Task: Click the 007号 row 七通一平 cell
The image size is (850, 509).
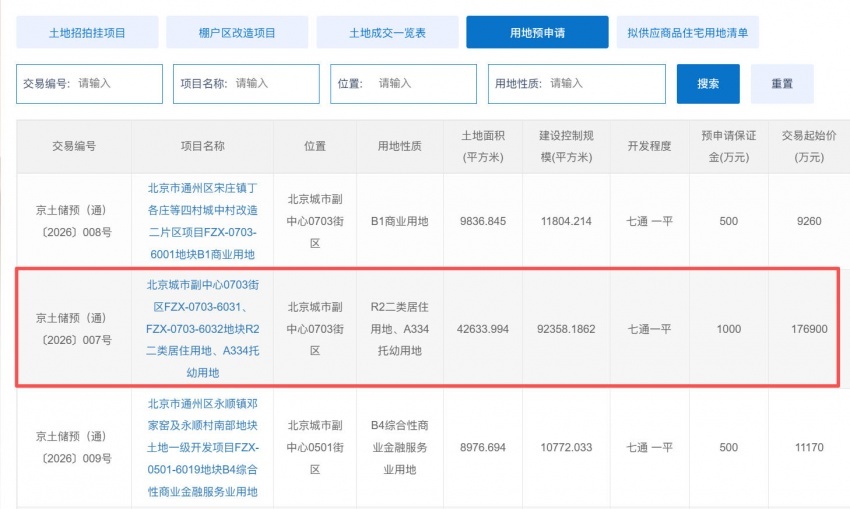Action: coord(649,328)
